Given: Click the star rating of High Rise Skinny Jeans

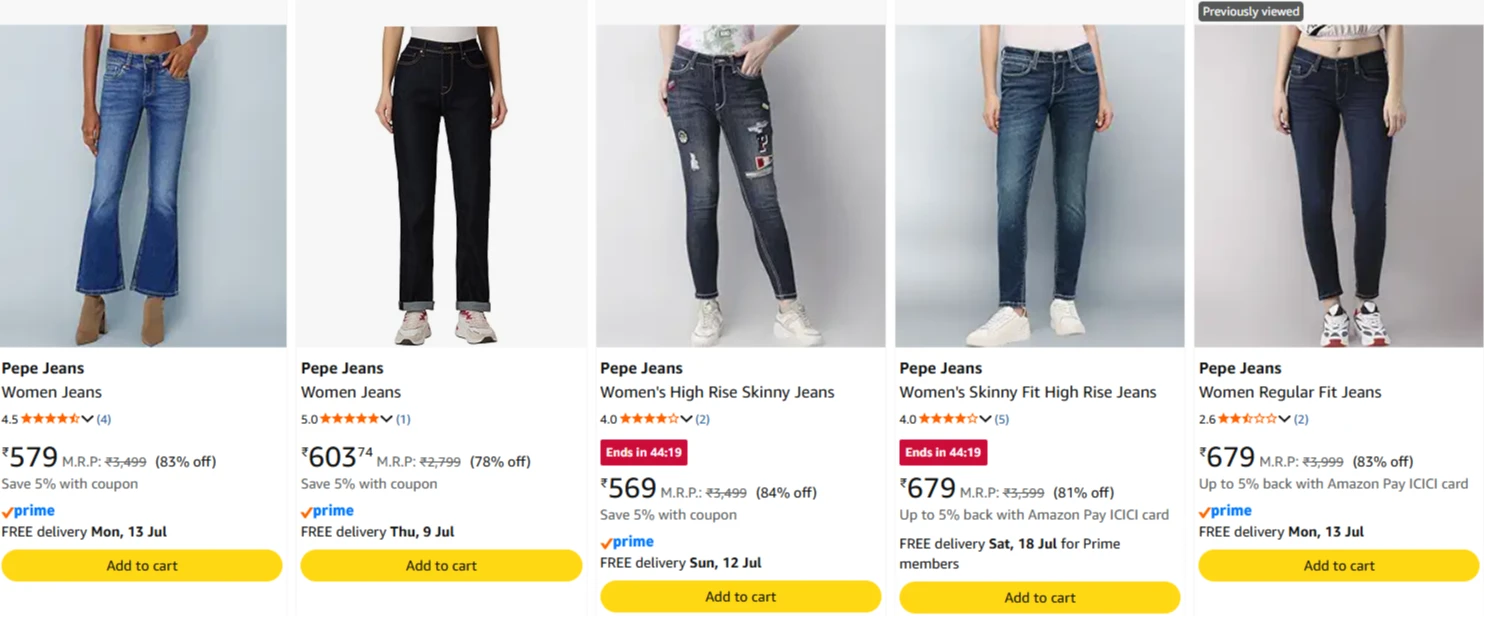Looking at the screenshot, I should click(649, 419).
